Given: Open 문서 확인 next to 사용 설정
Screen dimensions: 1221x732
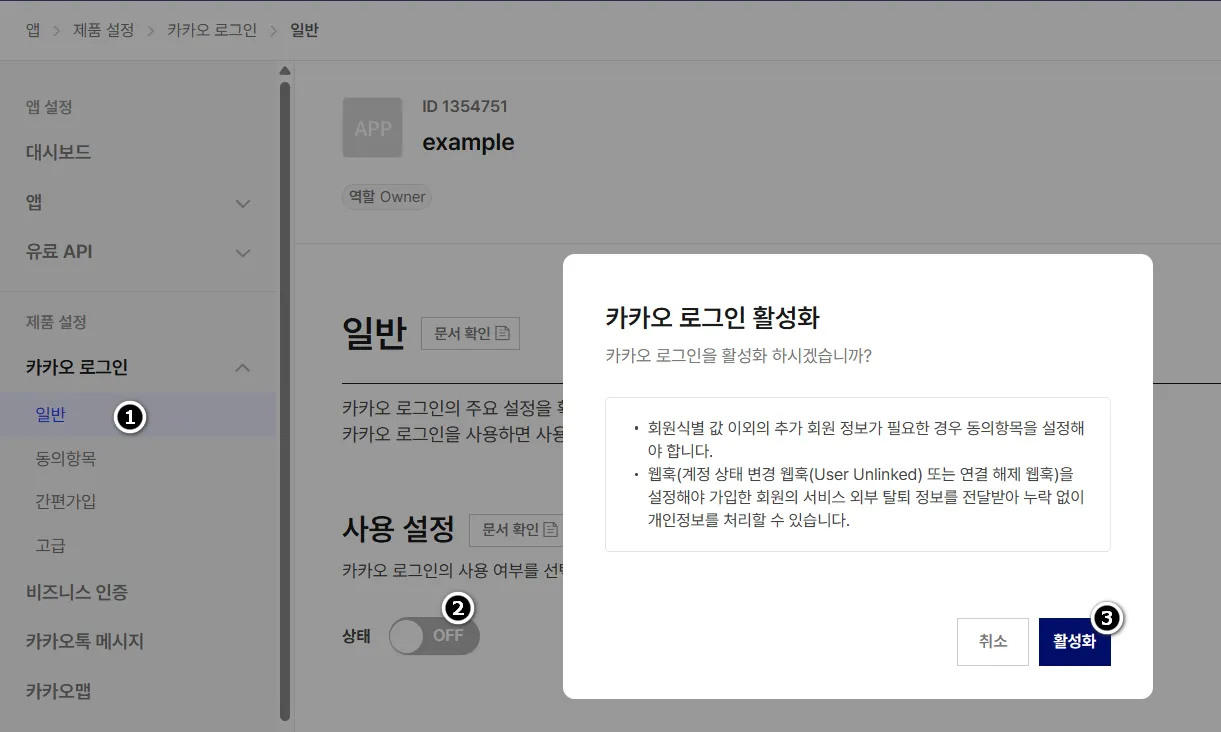Looking at the screenshot, I should tap(516, 530).
